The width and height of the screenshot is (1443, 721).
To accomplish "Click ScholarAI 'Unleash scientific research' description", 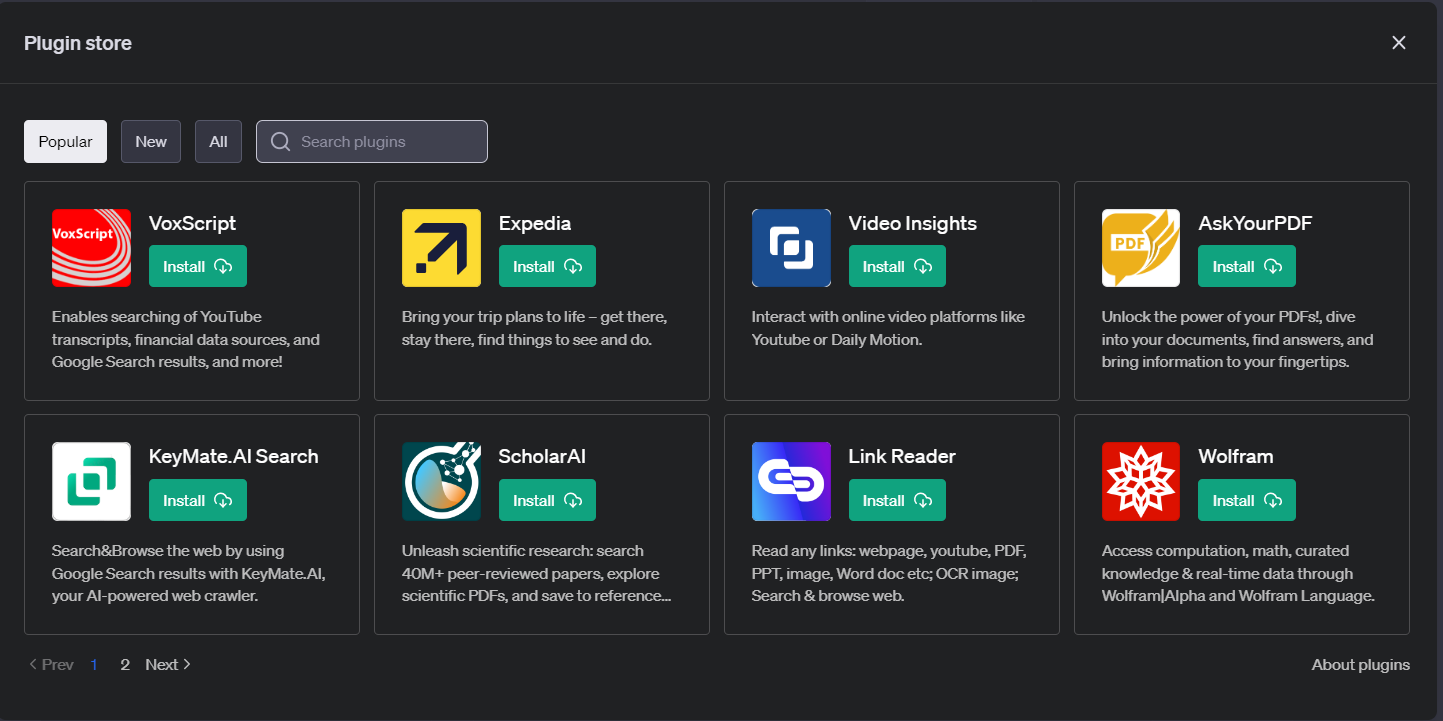I will tap(537, 573).
